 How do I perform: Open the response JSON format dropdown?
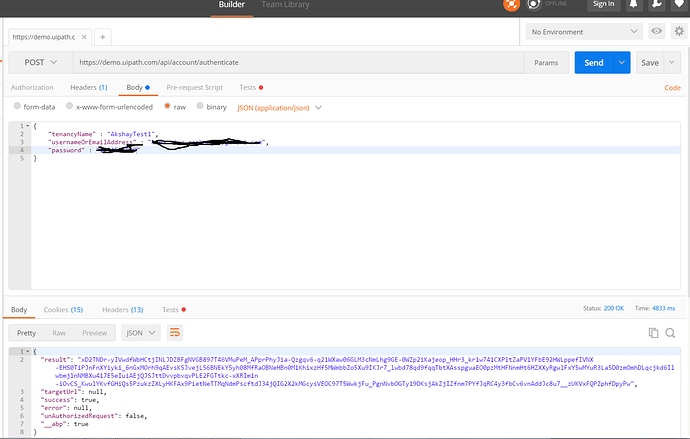click(141, 333)
